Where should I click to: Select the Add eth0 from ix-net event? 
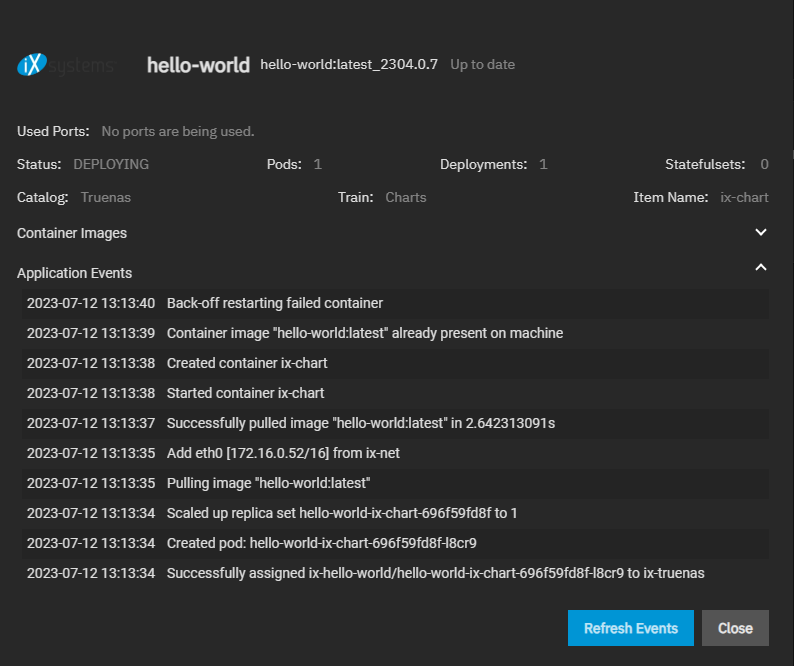pyautogui.click(x=395, y=453)
